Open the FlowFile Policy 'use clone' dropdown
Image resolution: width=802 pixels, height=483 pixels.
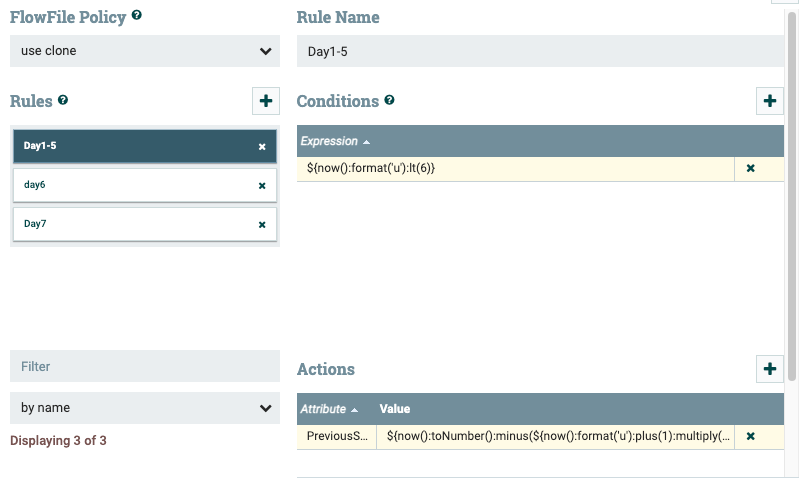tap(145, 51)
